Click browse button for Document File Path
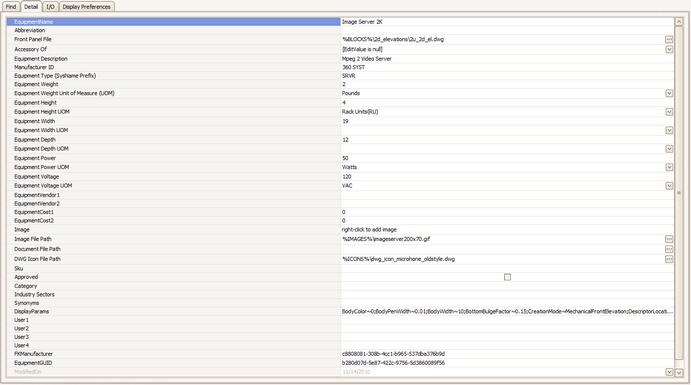This screenshot has height=385, width=691. point(669,249)
